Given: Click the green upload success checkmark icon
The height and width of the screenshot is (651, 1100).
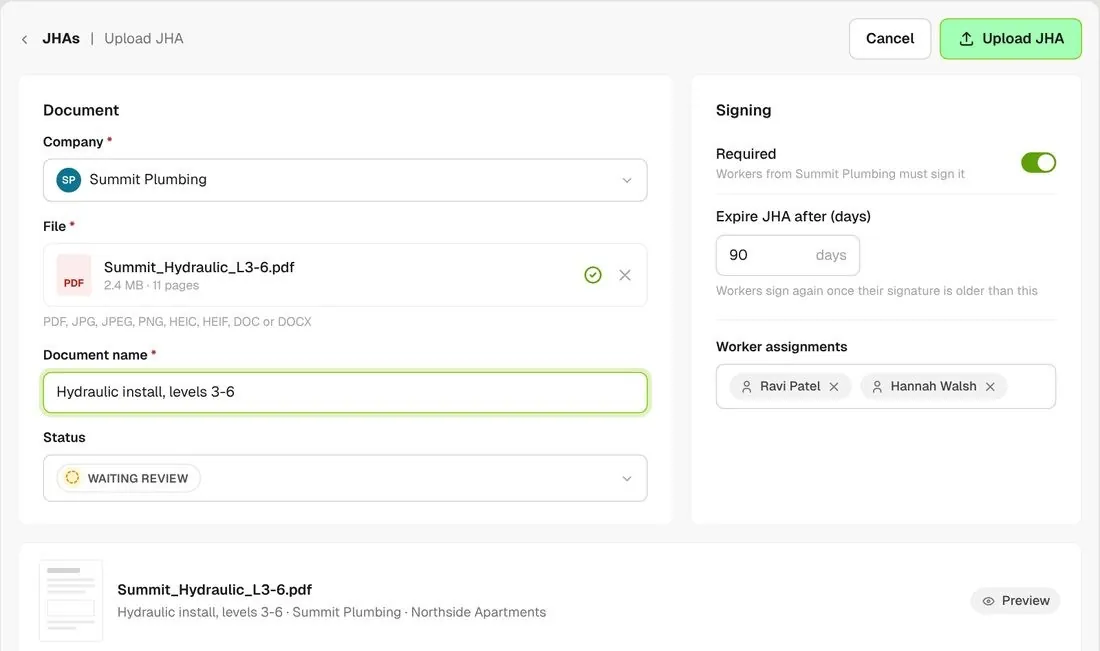Looking at the screenshot, I should click(x=593, y=275).
